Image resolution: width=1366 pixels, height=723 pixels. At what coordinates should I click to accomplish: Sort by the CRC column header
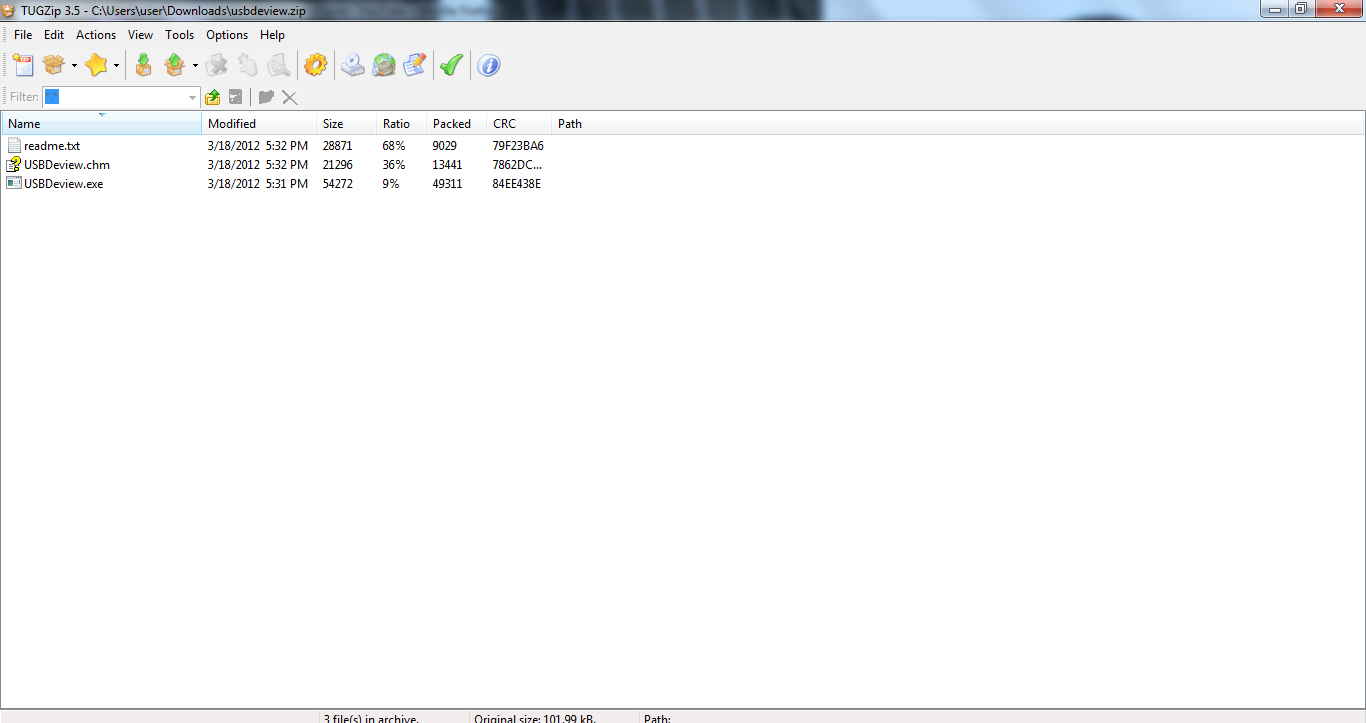[x=519, y=124]
